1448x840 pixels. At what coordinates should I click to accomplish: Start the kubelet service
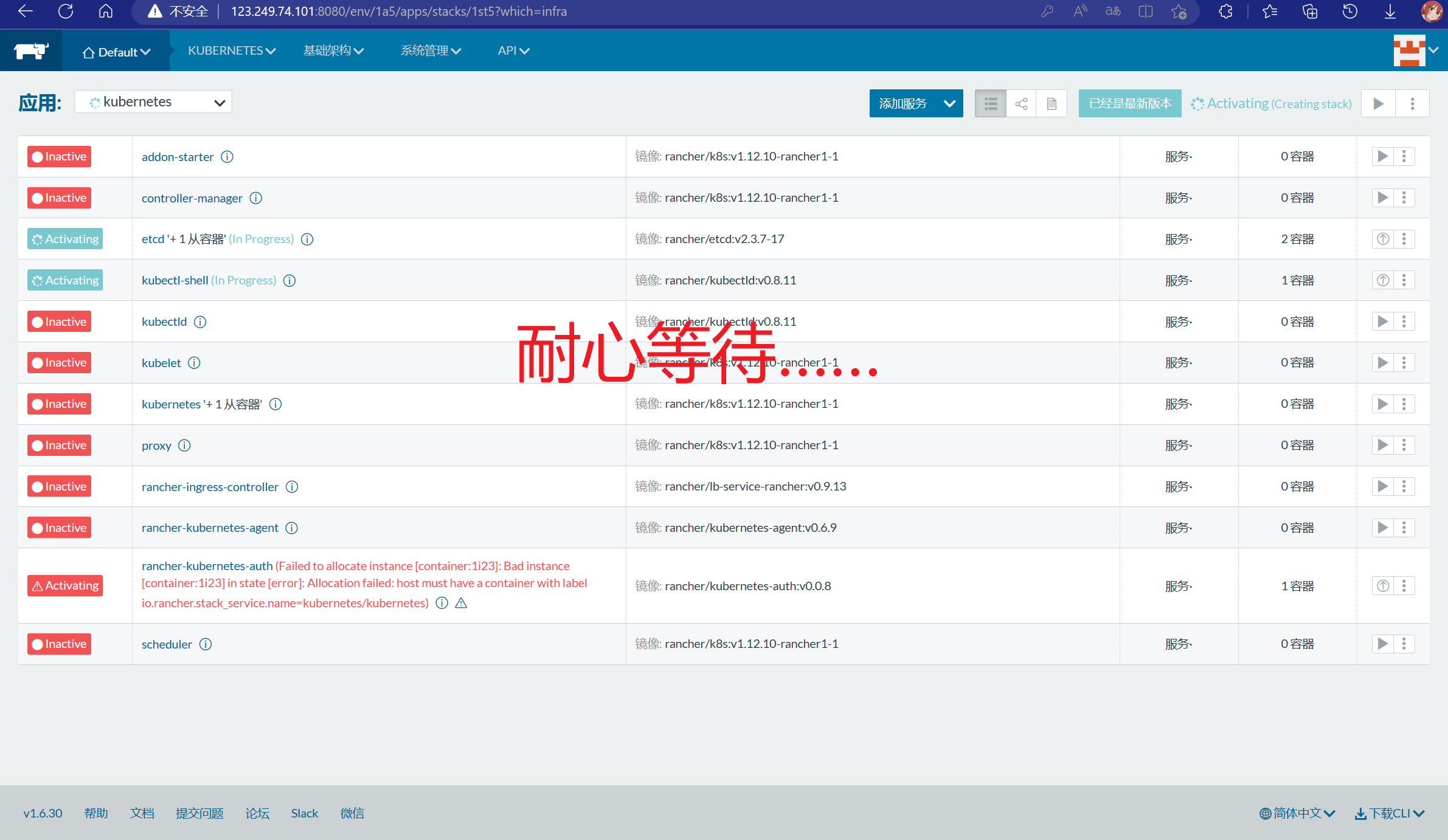pyautogui.click(x=1382, y=363)
